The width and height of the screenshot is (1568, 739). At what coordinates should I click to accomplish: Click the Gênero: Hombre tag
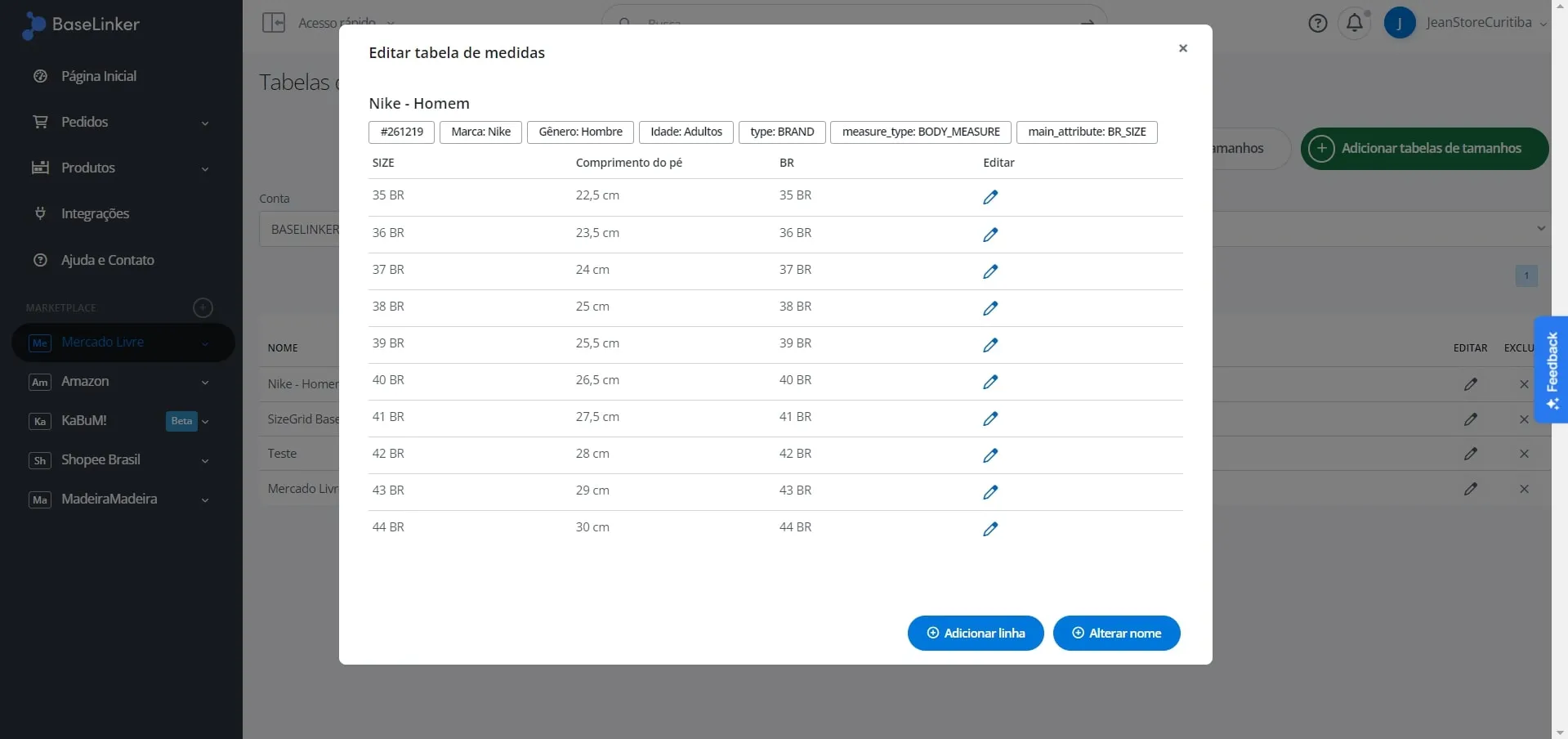tap(580, 132)
